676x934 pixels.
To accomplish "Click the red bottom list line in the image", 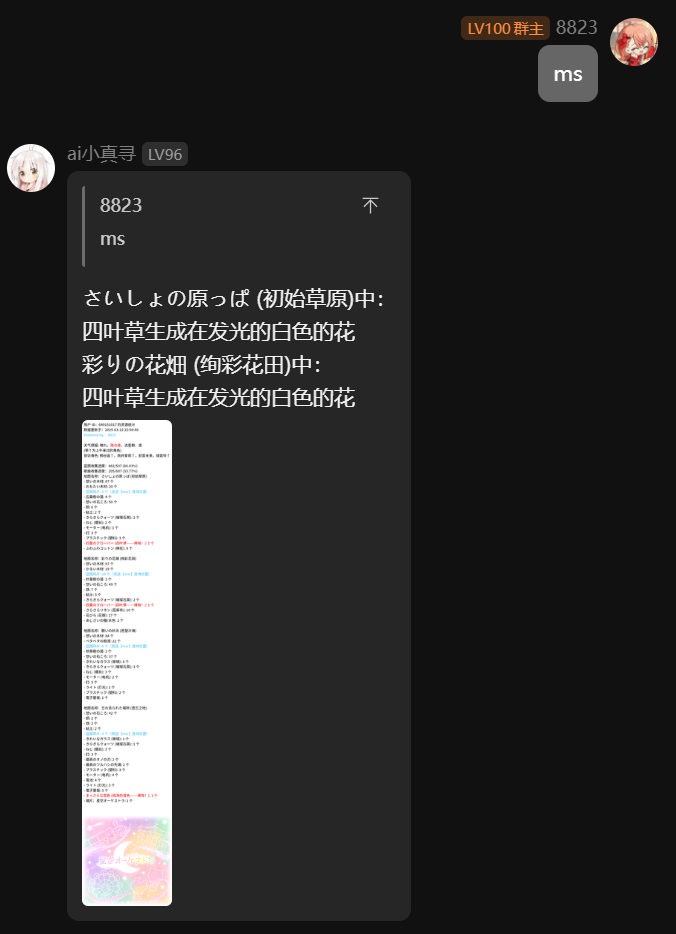I will pos(120,795).
